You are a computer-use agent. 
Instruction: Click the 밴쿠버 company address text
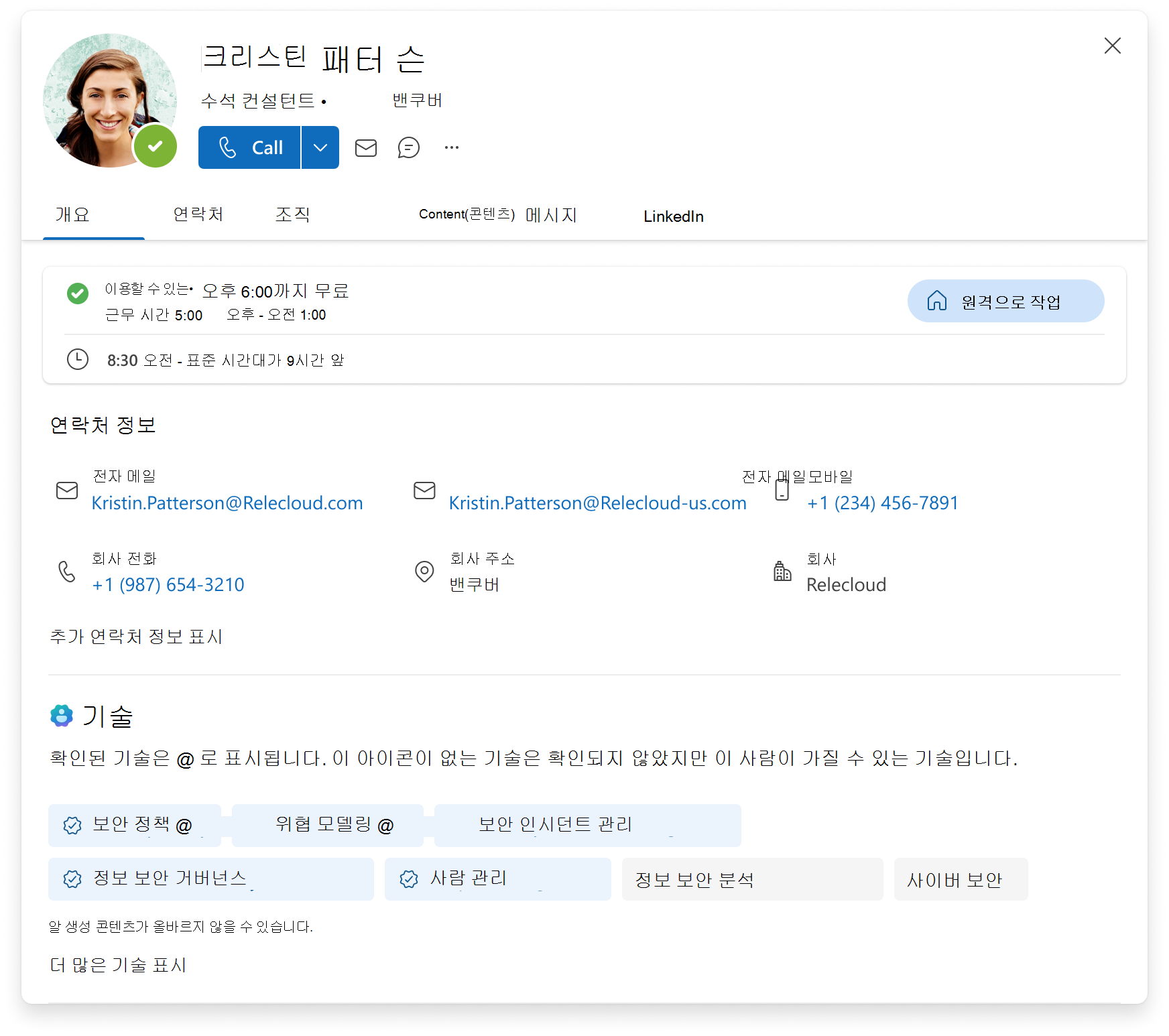pos(475,585)
